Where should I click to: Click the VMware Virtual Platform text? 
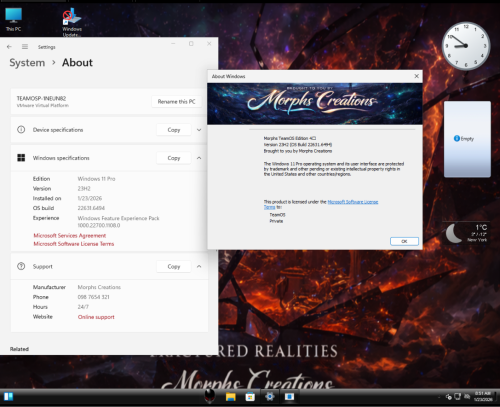pos(43,105)
